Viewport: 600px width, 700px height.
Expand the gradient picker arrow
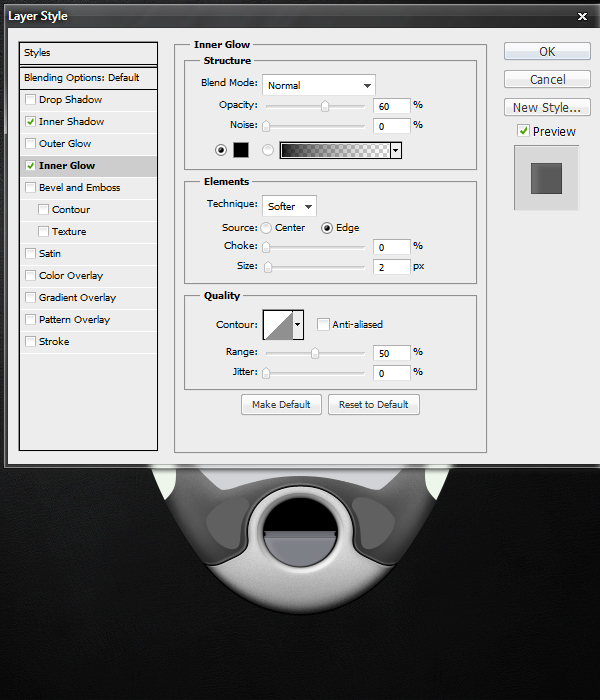tap(396, 150)
